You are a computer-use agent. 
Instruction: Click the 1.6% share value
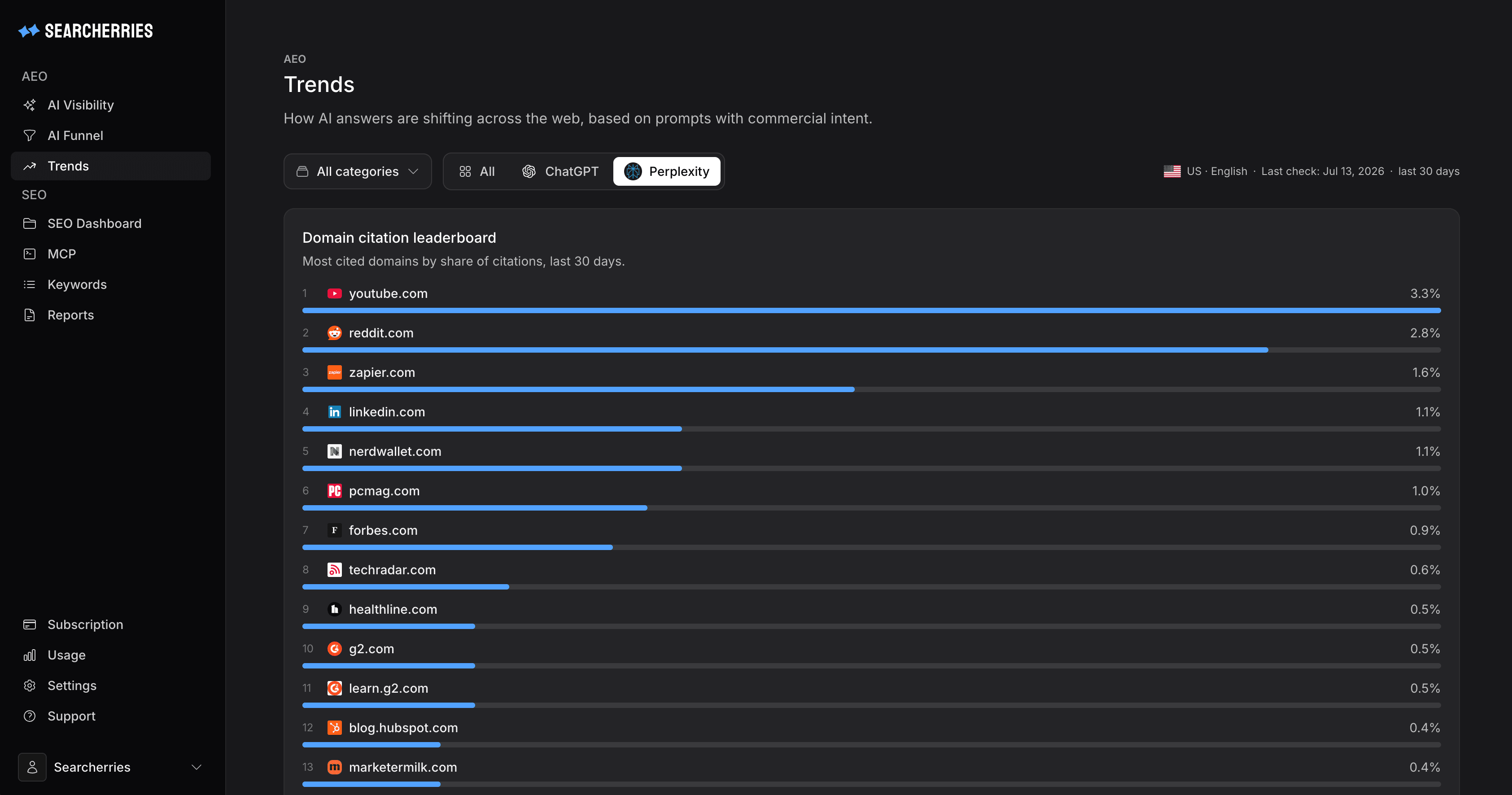(1426, 372)
